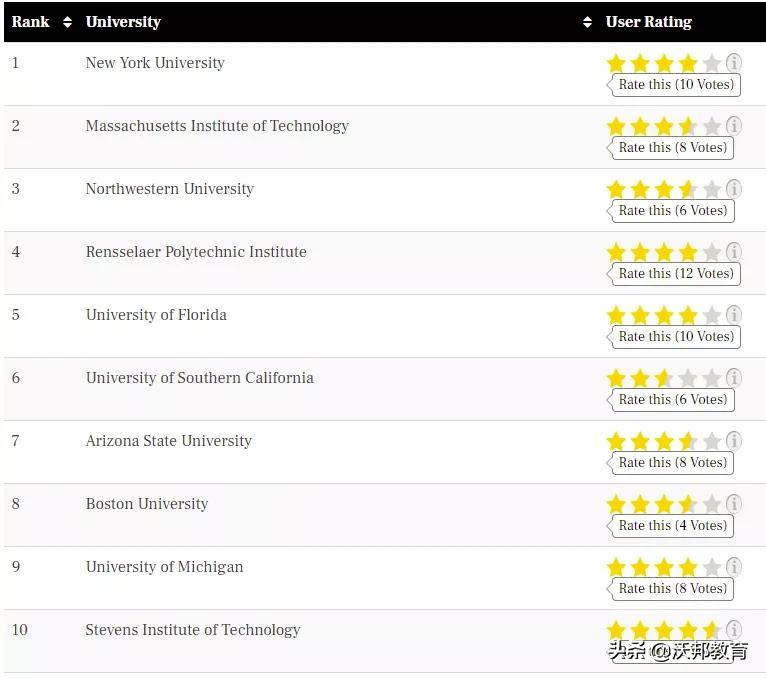Open the Stevens Institute of Technology entry
766x678 pixels.
click(x=193, y=630)
